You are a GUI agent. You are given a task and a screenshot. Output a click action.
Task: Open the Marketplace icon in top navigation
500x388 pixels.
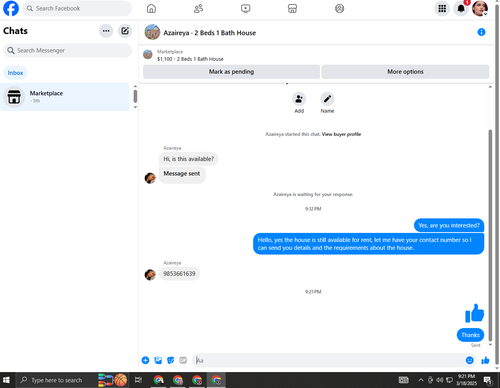point(292,8)
